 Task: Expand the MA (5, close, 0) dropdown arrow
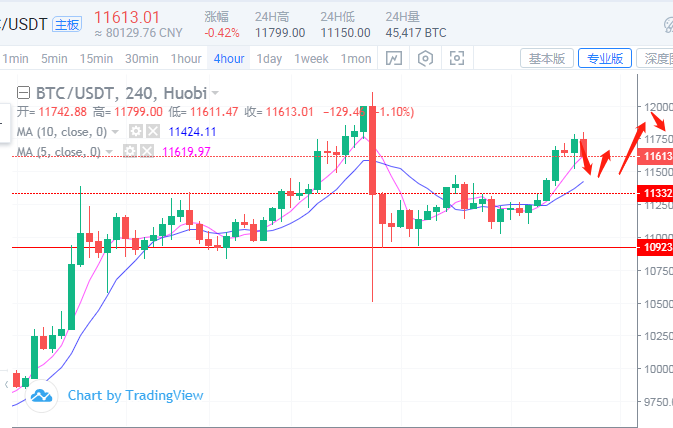pyautogui.click(x=109, y=151)
